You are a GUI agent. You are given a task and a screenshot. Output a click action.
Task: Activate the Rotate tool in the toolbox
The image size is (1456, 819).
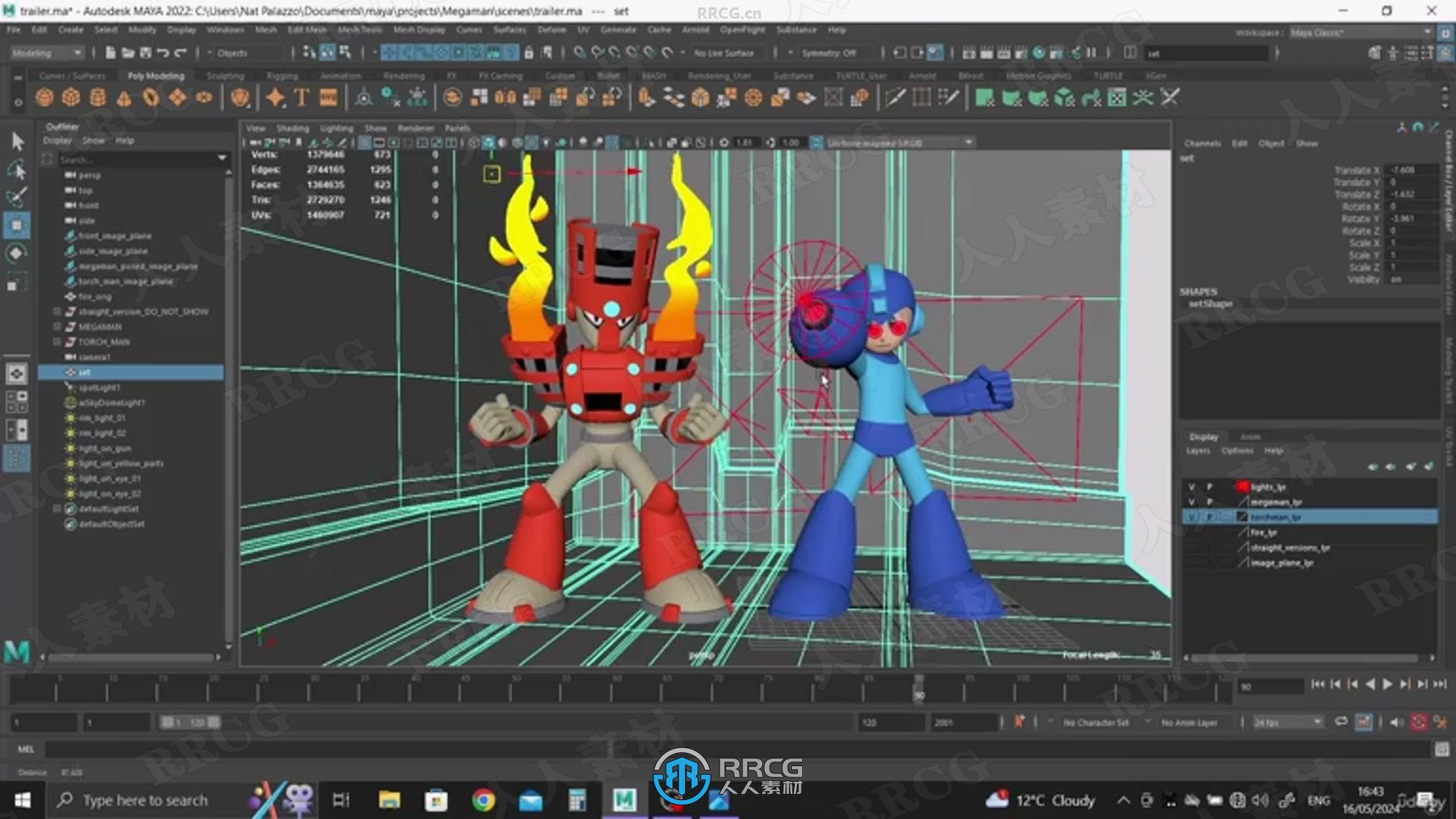click(x=17, y=253)
